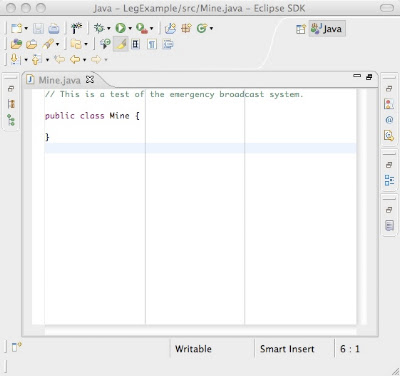This screenshot has width=400, height=376.
Task: Minimize the editor area
Action: point(357,76)
